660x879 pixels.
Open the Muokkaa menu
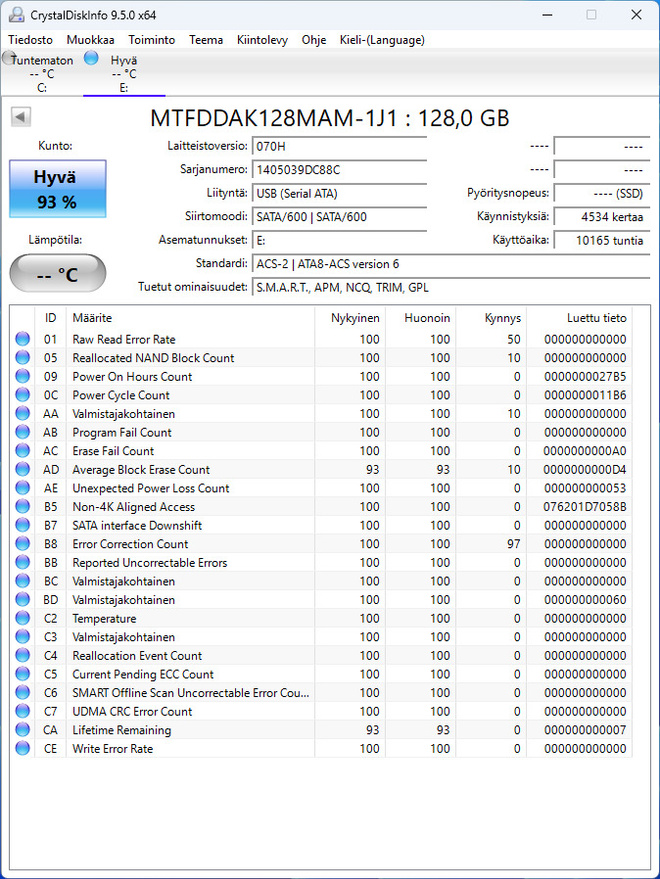pyautogui.click(x=90, y=40)
